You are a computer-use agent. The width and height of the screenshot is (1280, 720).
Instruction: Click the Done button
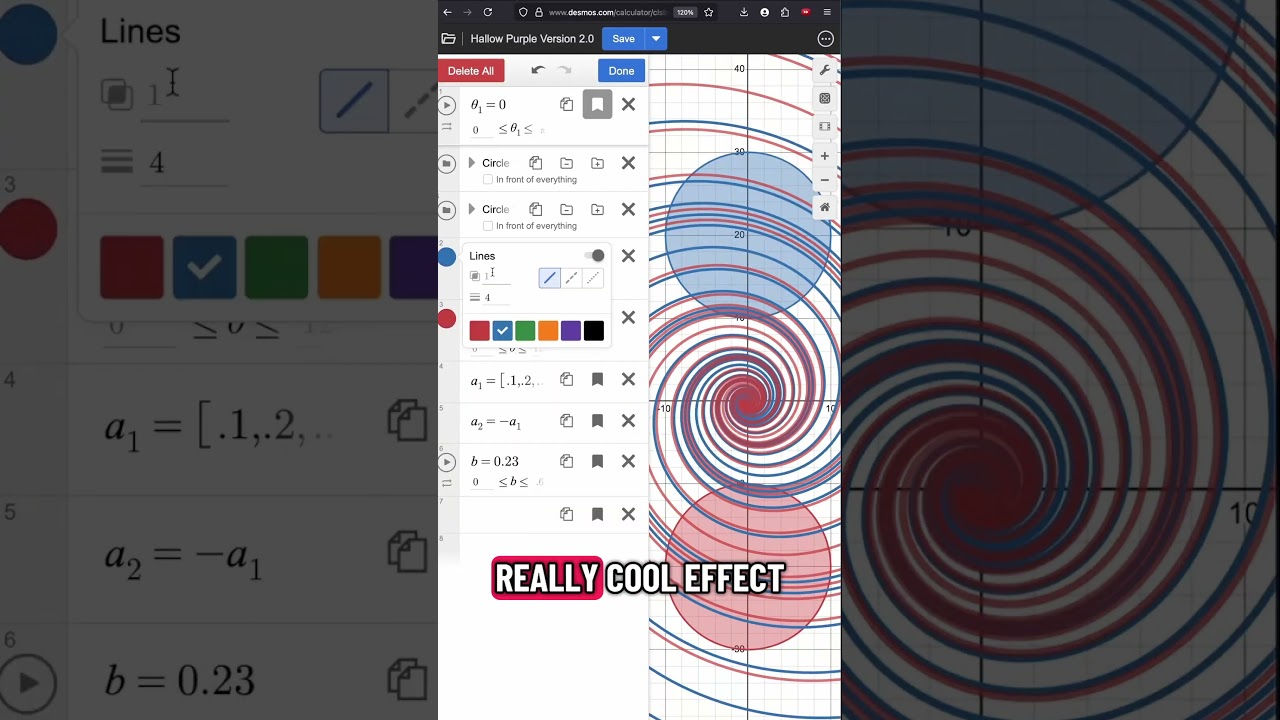coord(621,71)
